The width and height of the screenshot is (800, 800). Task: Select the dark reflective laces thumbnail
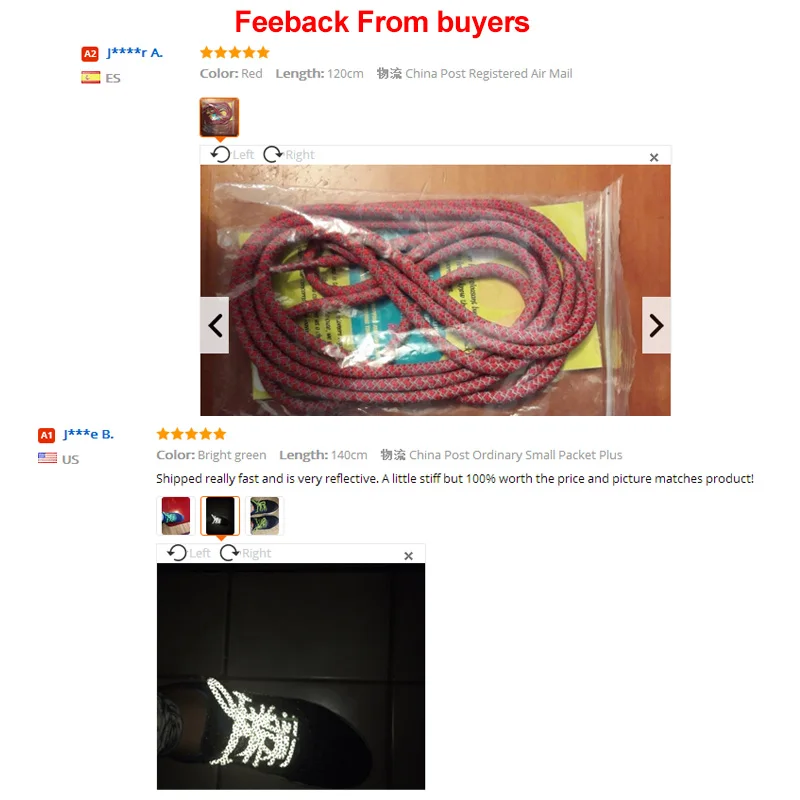[x=220, y=516]
